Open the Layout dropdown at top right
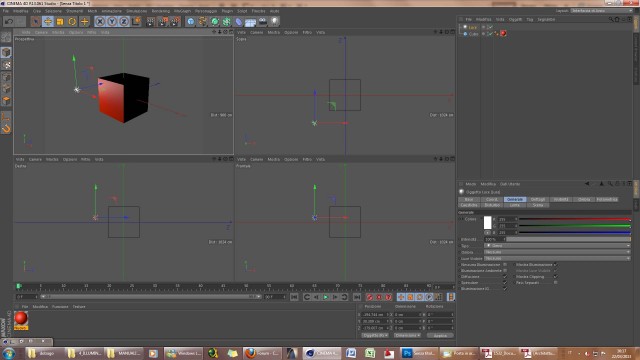The image size is (640, 360). click(x=601, y=11)
